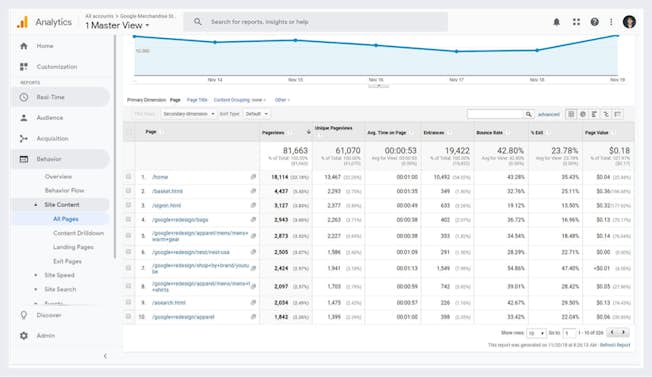This screenshot has height=377, width=652.
Task: Check the /home row checkbox
Action: [x=128, y=177]
